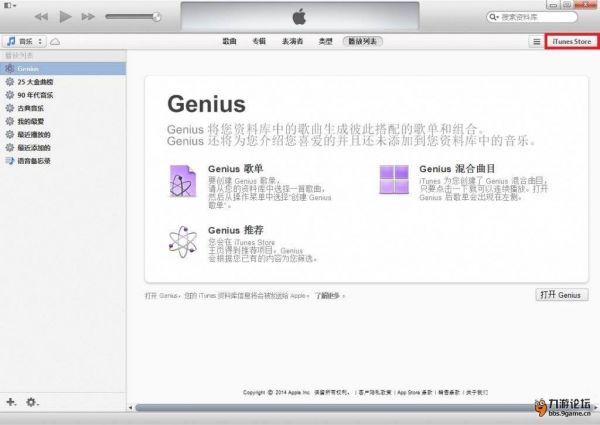Select the 播放列表 tab
The width and height of the screenshot is (600, 425).
[361, 42]
